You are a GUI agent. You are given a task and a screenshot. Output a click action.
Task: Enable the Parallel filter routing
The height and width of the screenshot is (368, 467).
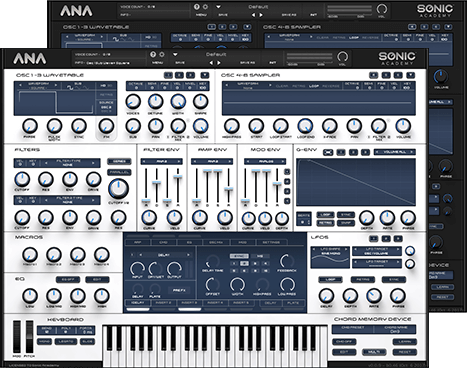pyautogui.click(x=119, y=172)
